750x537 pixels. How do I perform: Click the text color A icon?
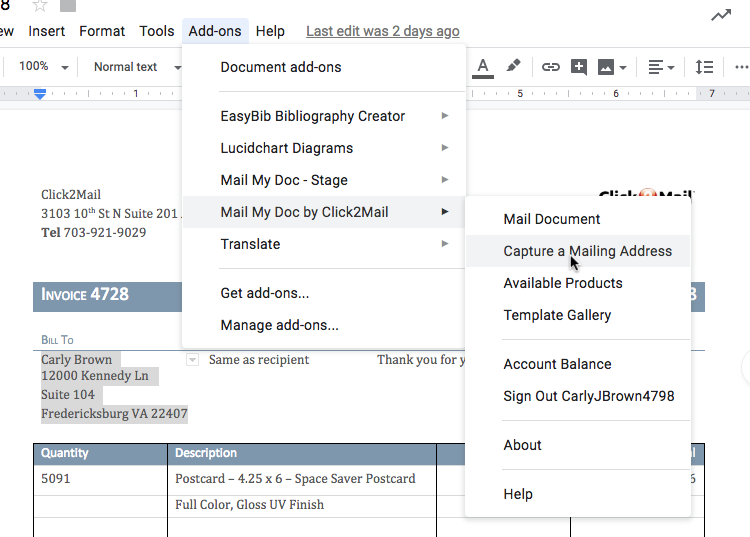483,67
